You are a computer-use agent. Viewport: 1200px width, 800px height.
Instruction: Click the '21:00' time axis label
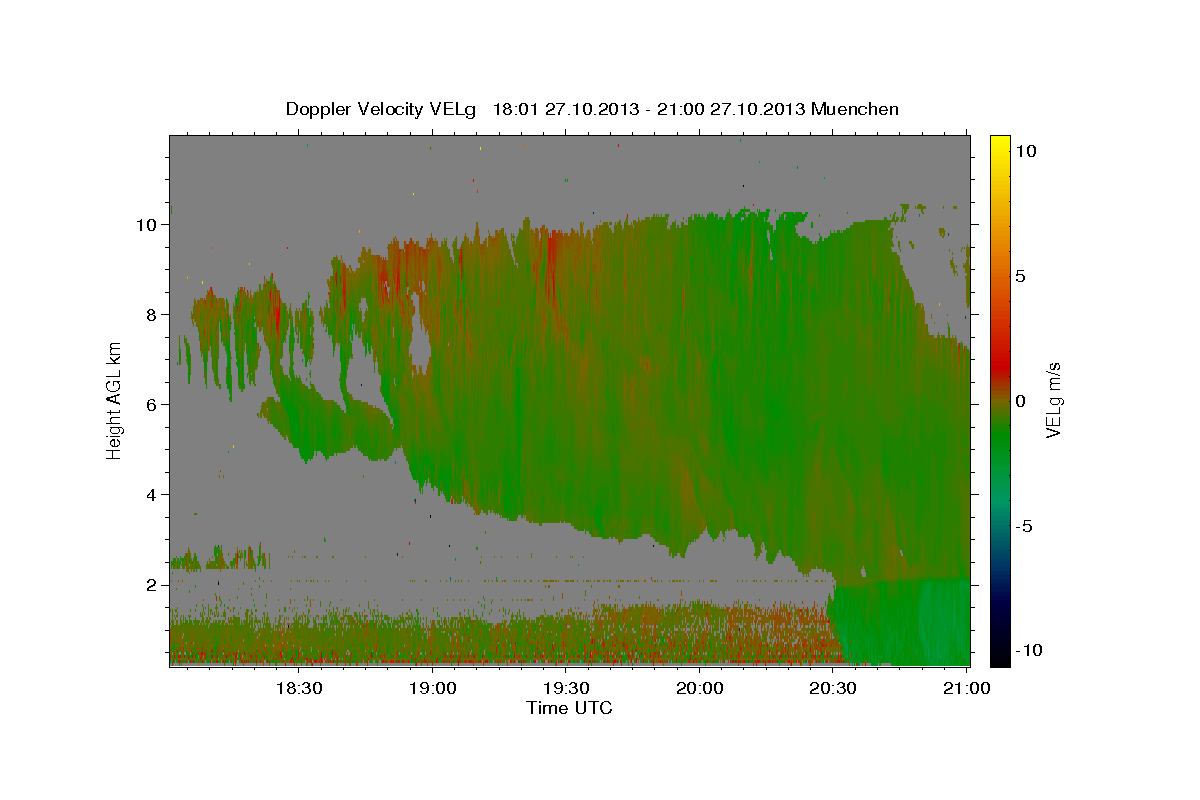click(966, 688)
